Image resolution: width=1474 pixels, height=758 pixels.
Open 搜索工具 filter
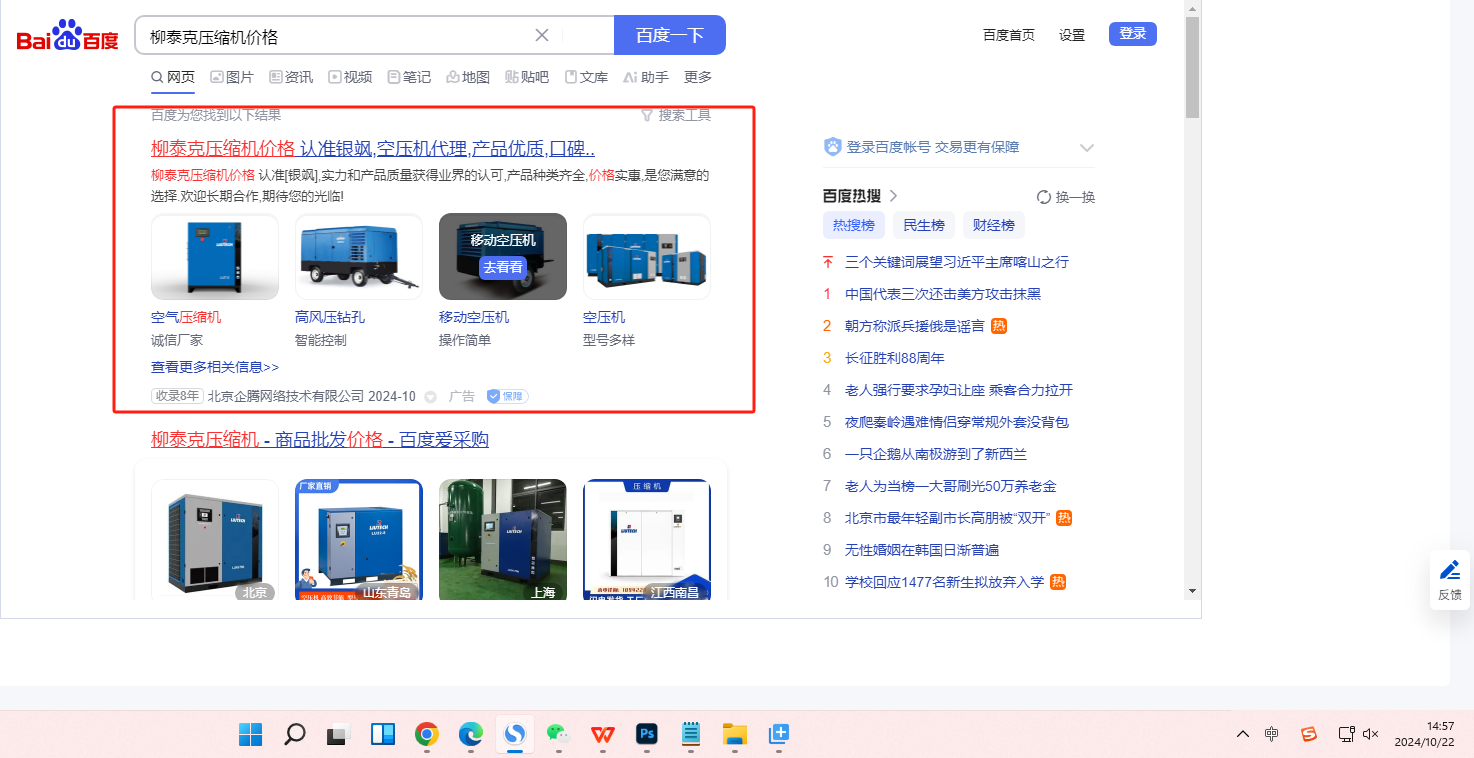tap(676, 115)
